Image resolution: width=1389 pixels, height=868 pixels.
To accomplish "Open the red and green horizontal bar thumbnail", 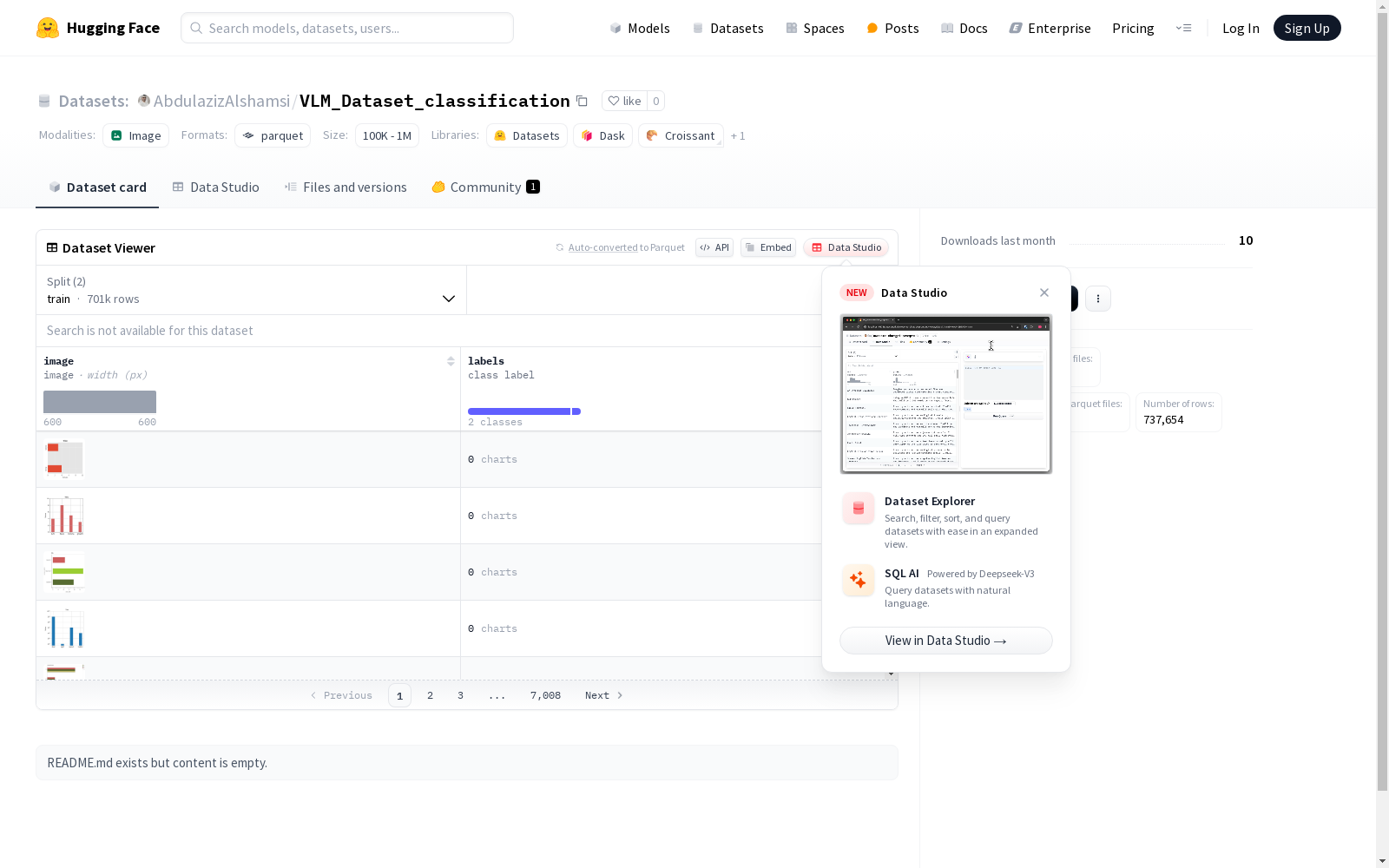I will (x=64, y=572).
